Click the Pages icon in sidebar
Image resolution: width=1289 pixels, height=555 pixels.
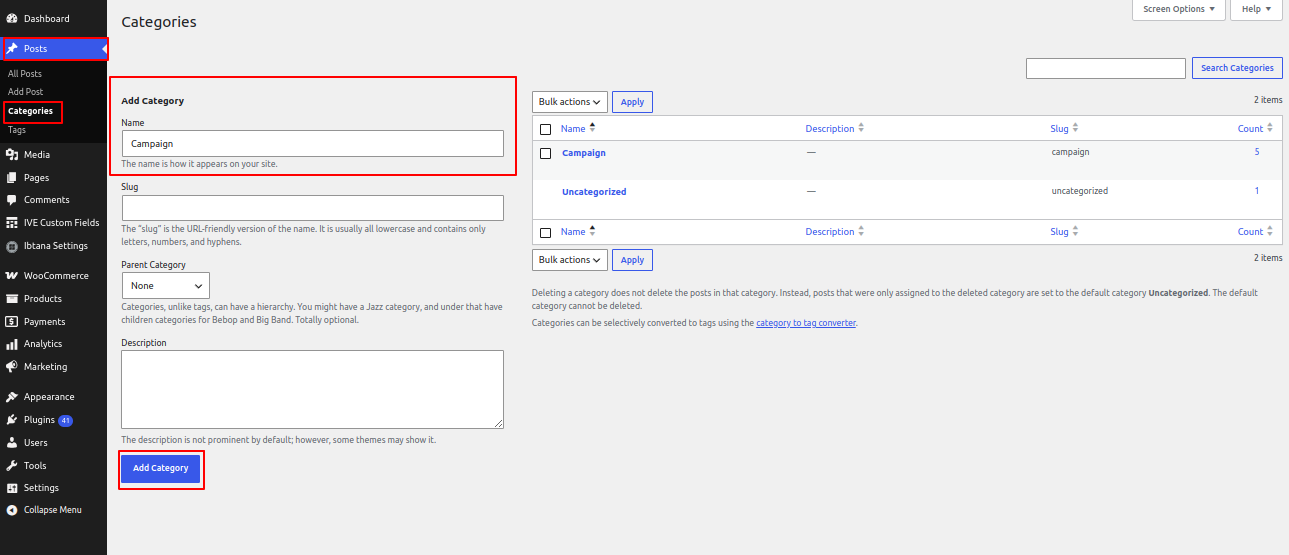tap(12, 177)
